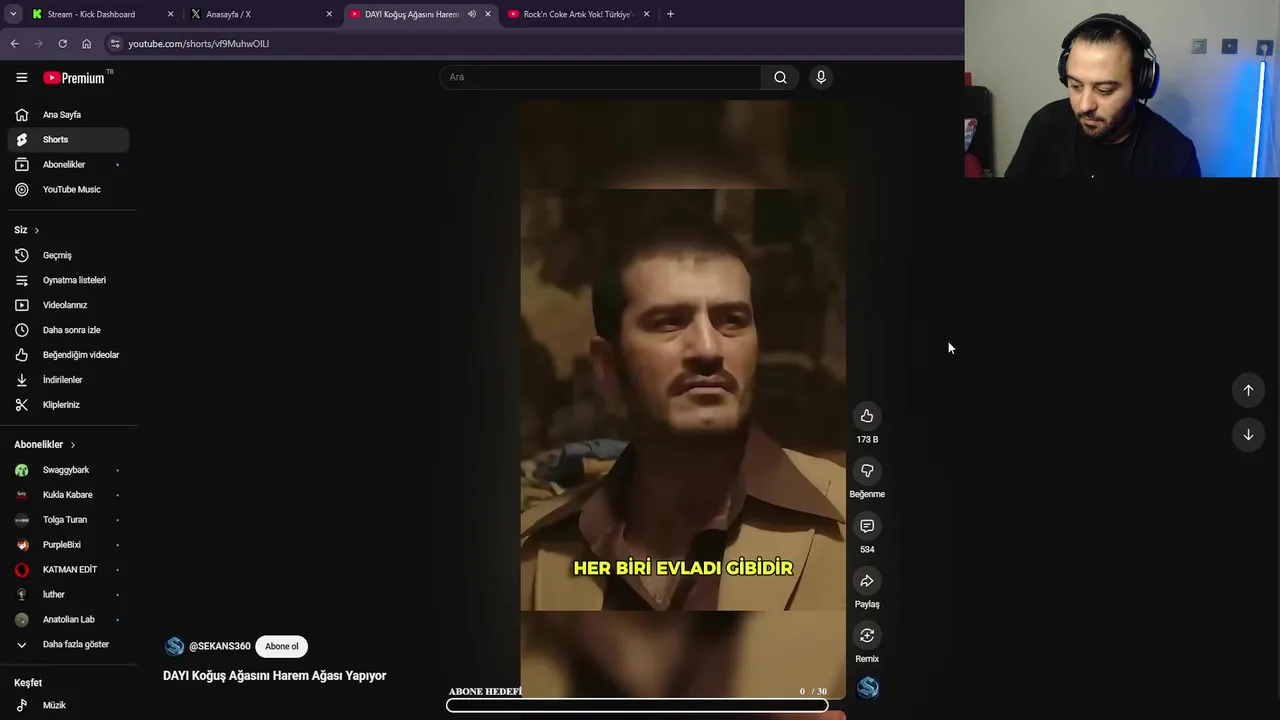
Task: Click the search magnifier button
Action: click(780, 77)
